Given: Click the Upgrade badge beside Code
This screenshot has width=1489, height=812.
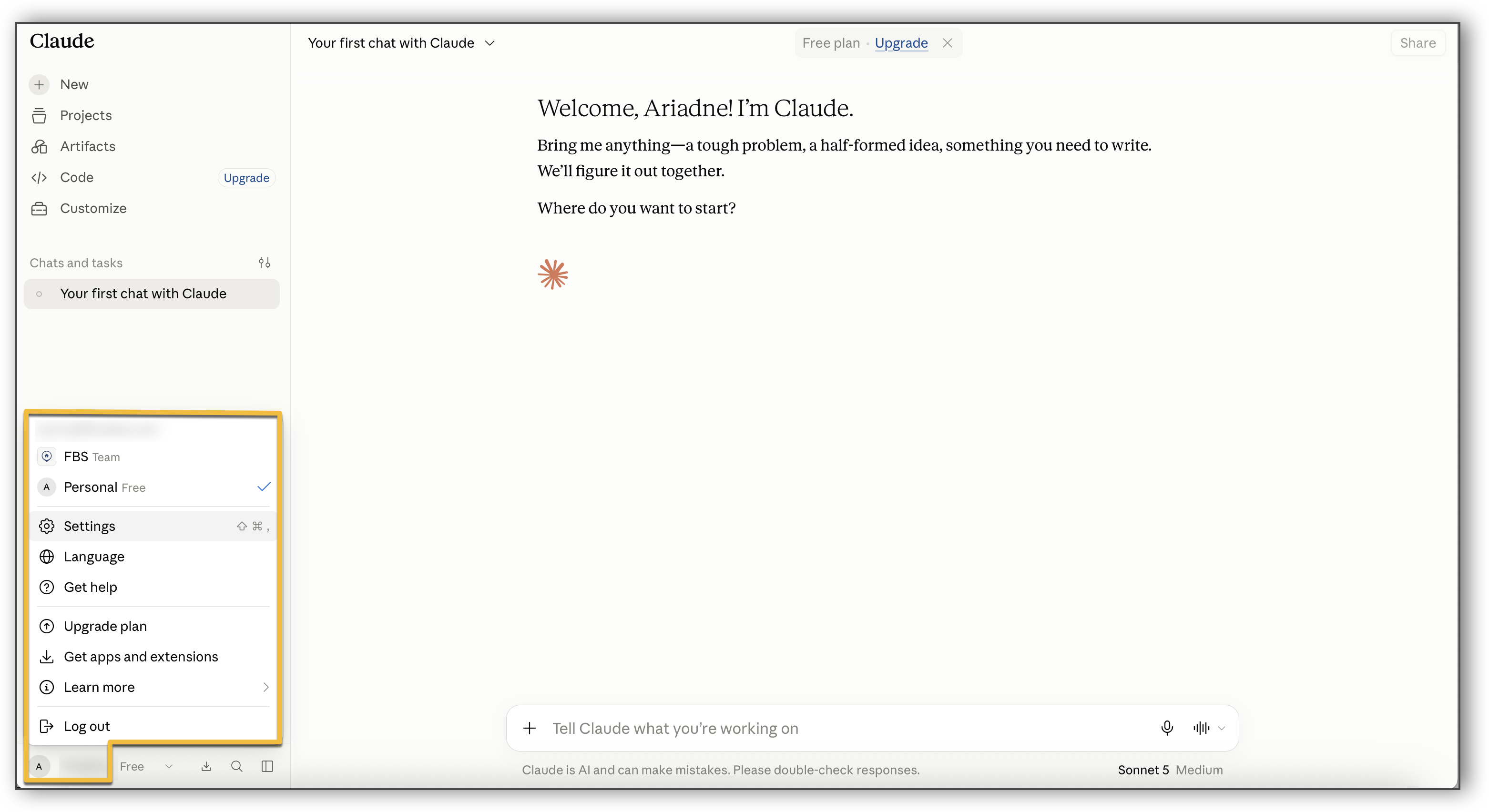Looking at the screenshot, I should tap(246, 178).
